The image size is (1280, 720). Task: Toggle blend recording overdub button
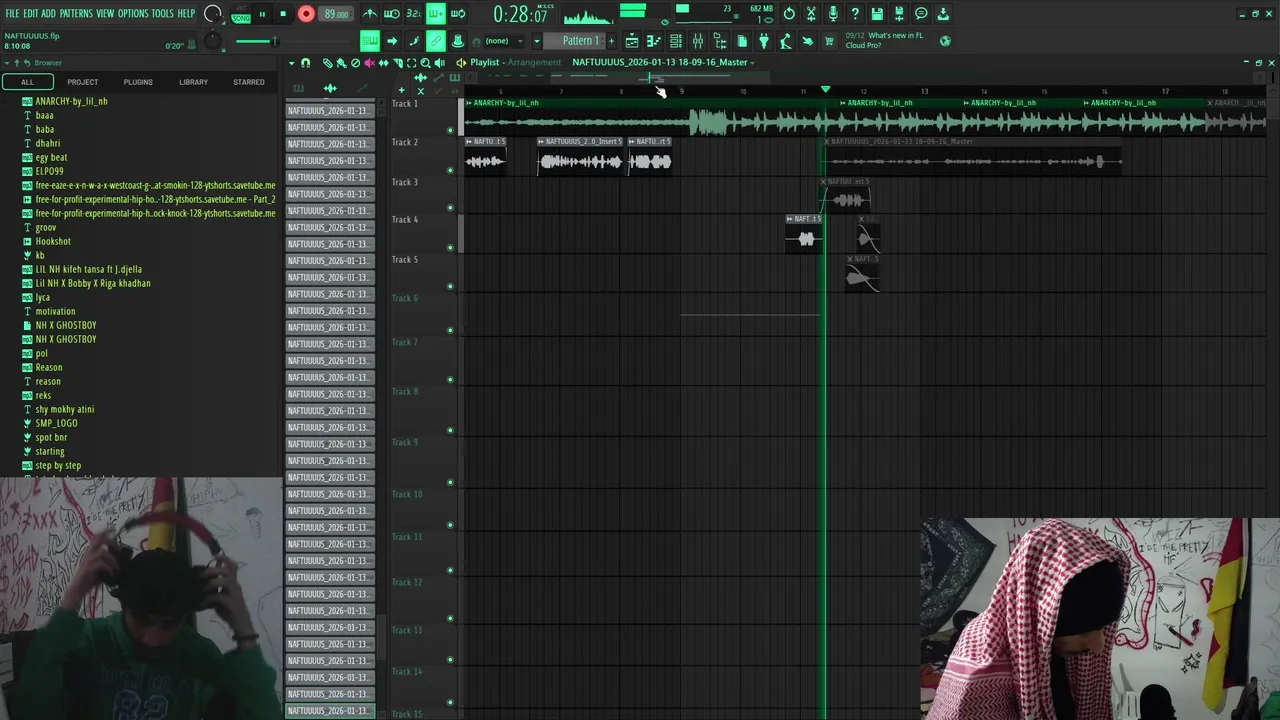click(x=435, y=14)
